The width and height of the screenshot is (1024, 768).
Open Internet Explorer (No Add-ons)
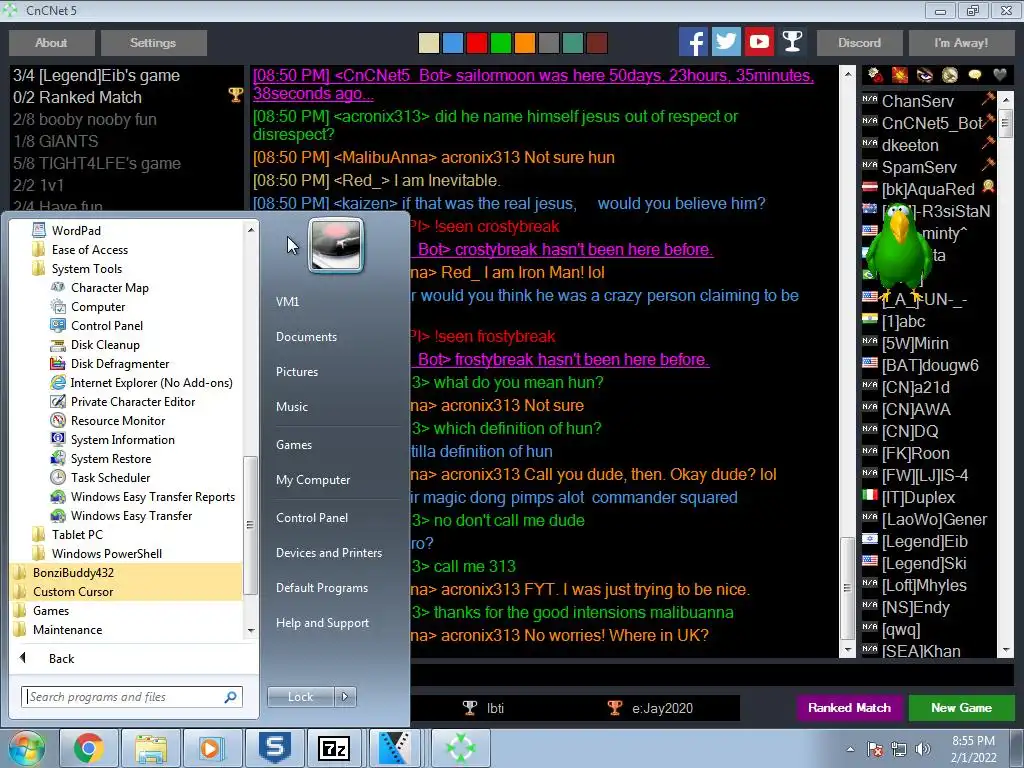(x=151, y=383)
